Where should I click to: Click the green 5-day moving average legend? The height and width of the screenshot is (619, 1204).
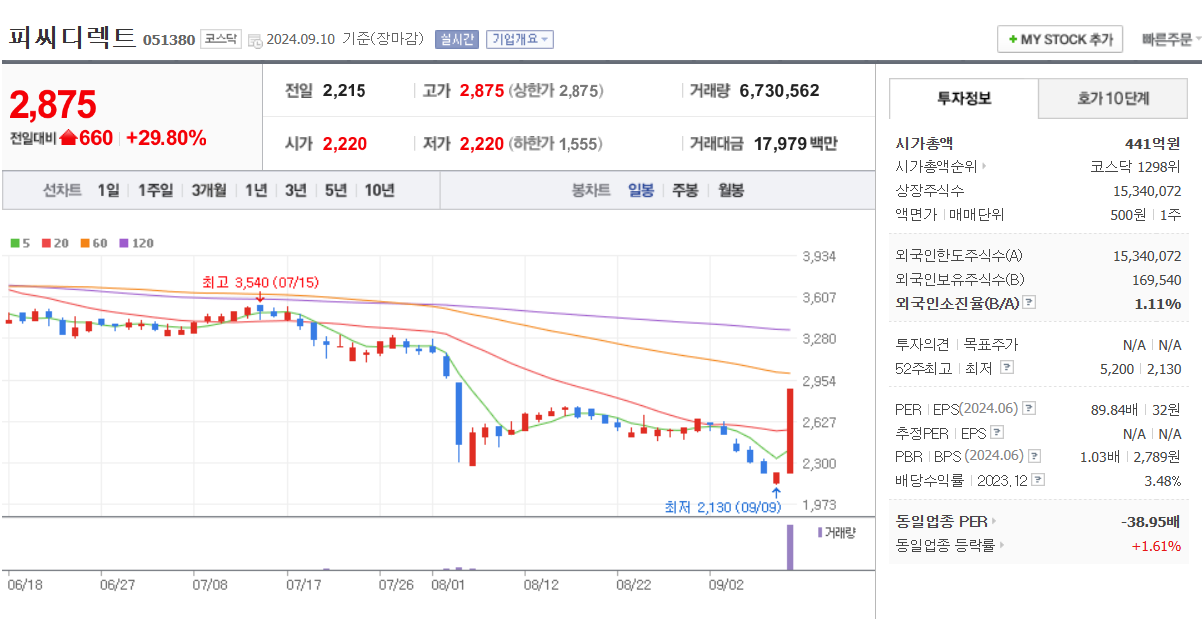point(20,242)
